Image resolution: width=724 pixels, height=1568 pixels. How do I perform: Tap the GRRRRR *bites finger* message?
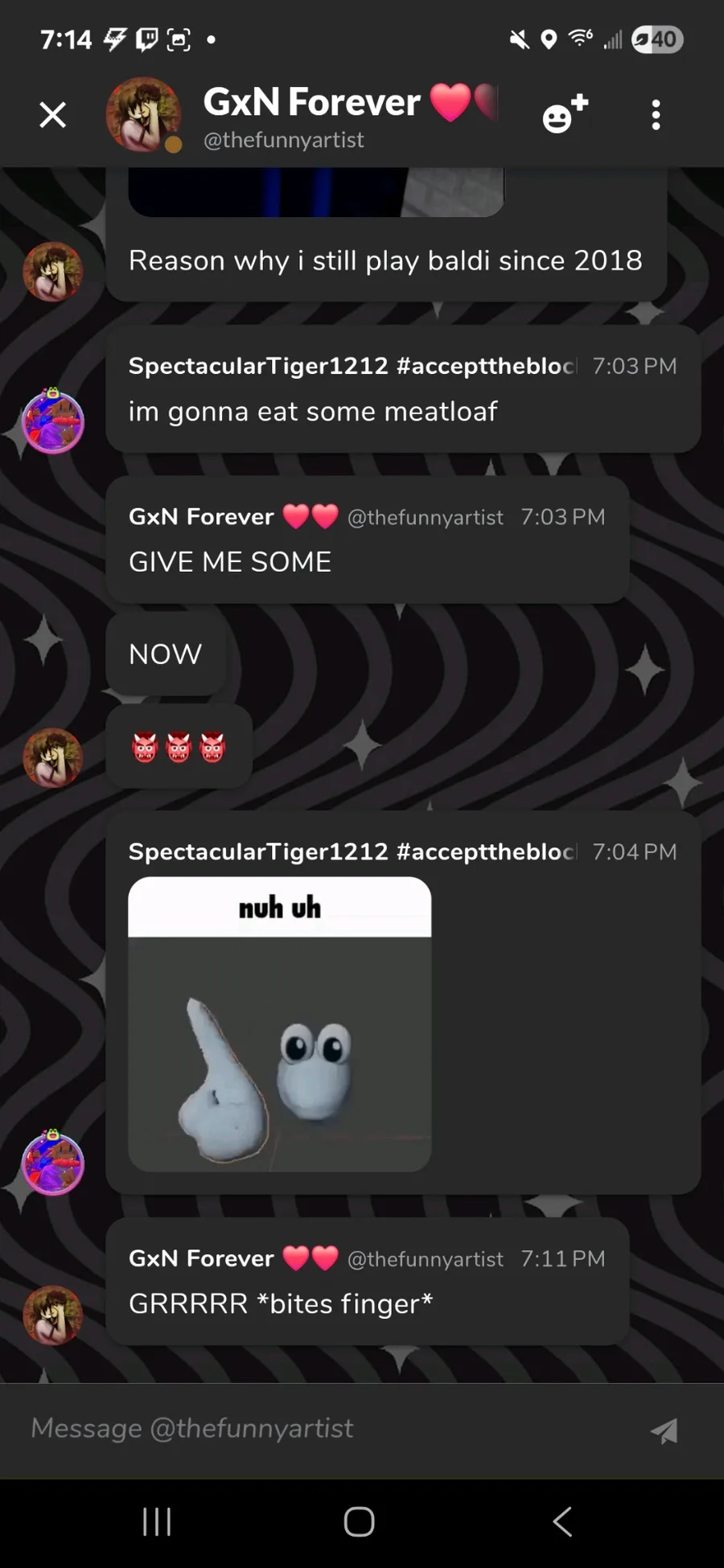pos(281,1303)
